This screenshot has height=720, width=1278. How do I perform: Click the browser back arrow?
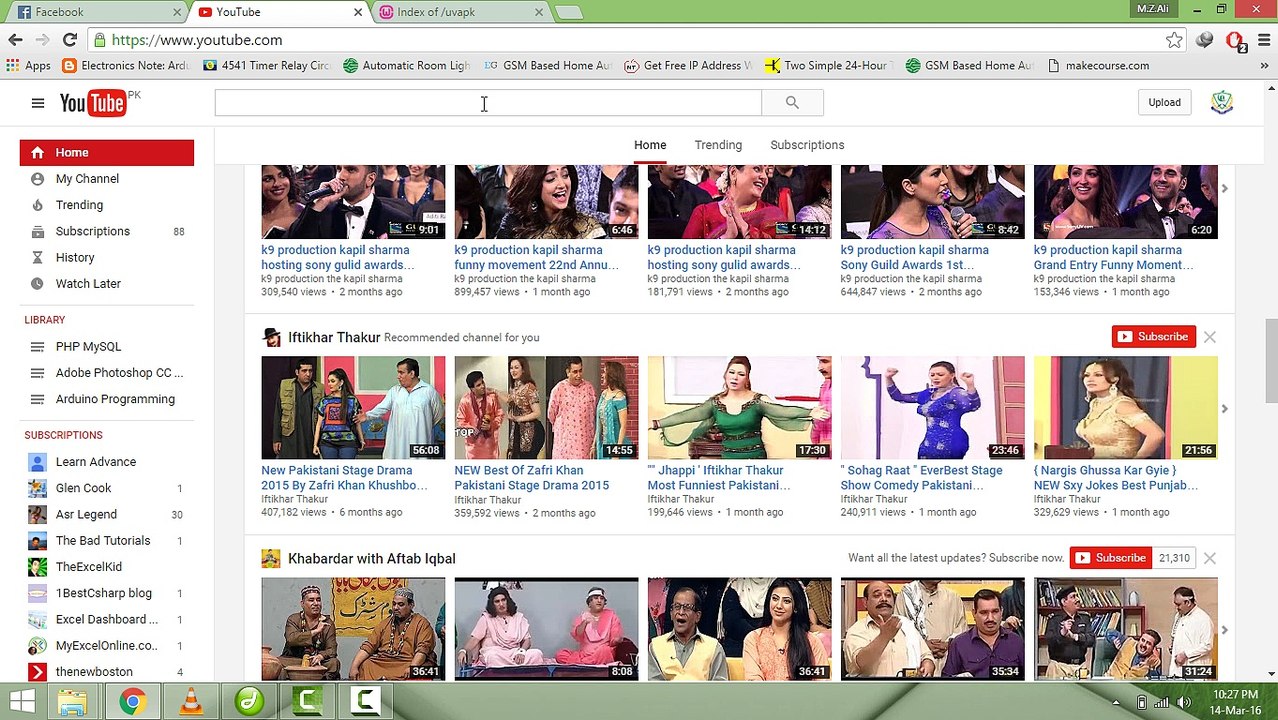click(x=15, y=40)
